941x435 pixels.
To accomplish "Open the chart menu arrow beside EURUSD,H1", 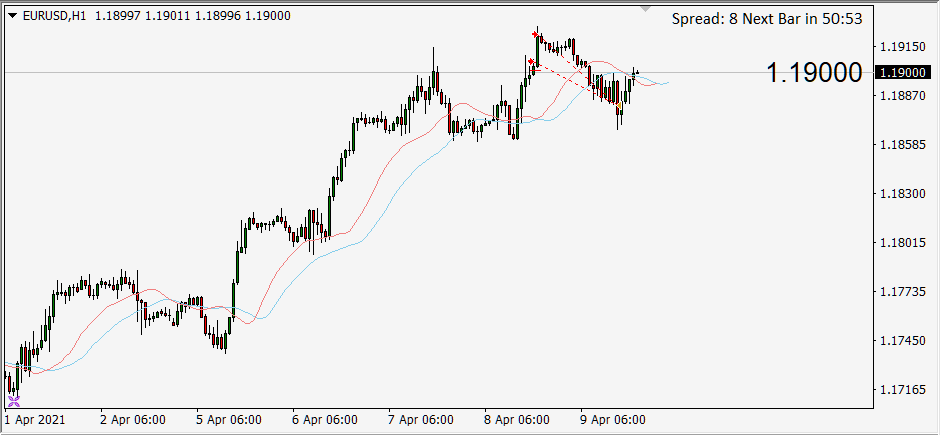I will pos(13,16).
